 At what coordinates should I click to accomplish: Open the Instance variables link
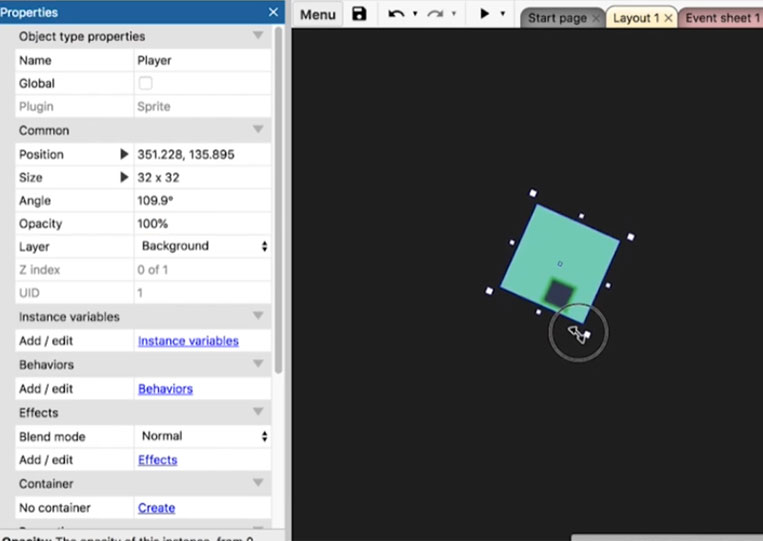188,341
